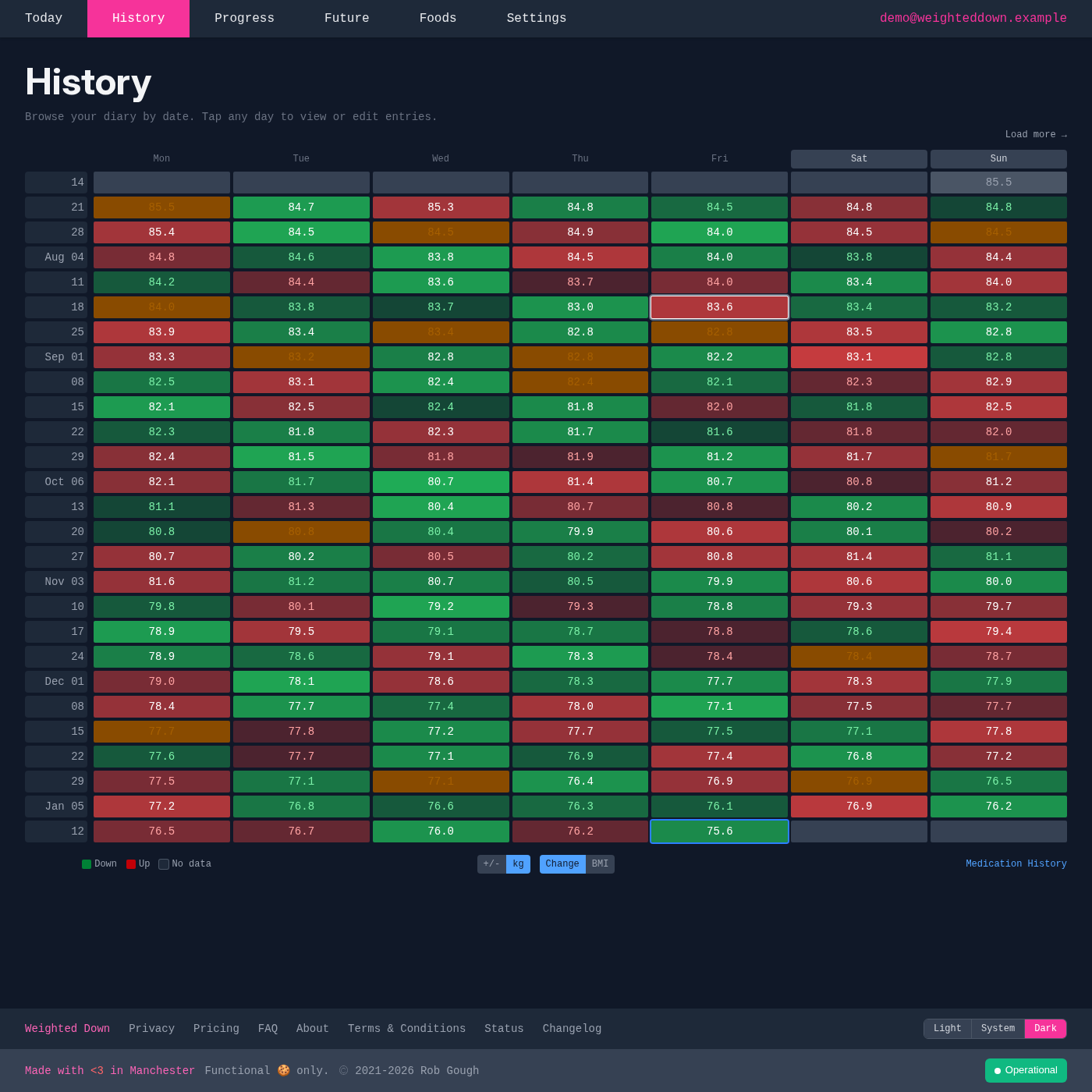Open the Future tab
This screenshot has height=1092, width=1092.
[x=346, y=18]
